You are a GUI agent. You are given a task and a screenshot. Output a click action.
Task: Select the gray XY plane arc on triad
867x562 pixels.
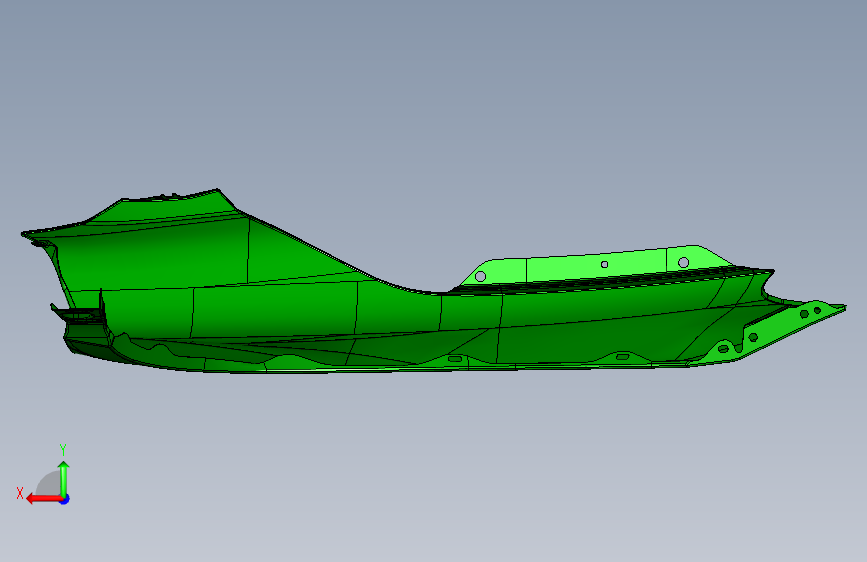pos(49,484)
